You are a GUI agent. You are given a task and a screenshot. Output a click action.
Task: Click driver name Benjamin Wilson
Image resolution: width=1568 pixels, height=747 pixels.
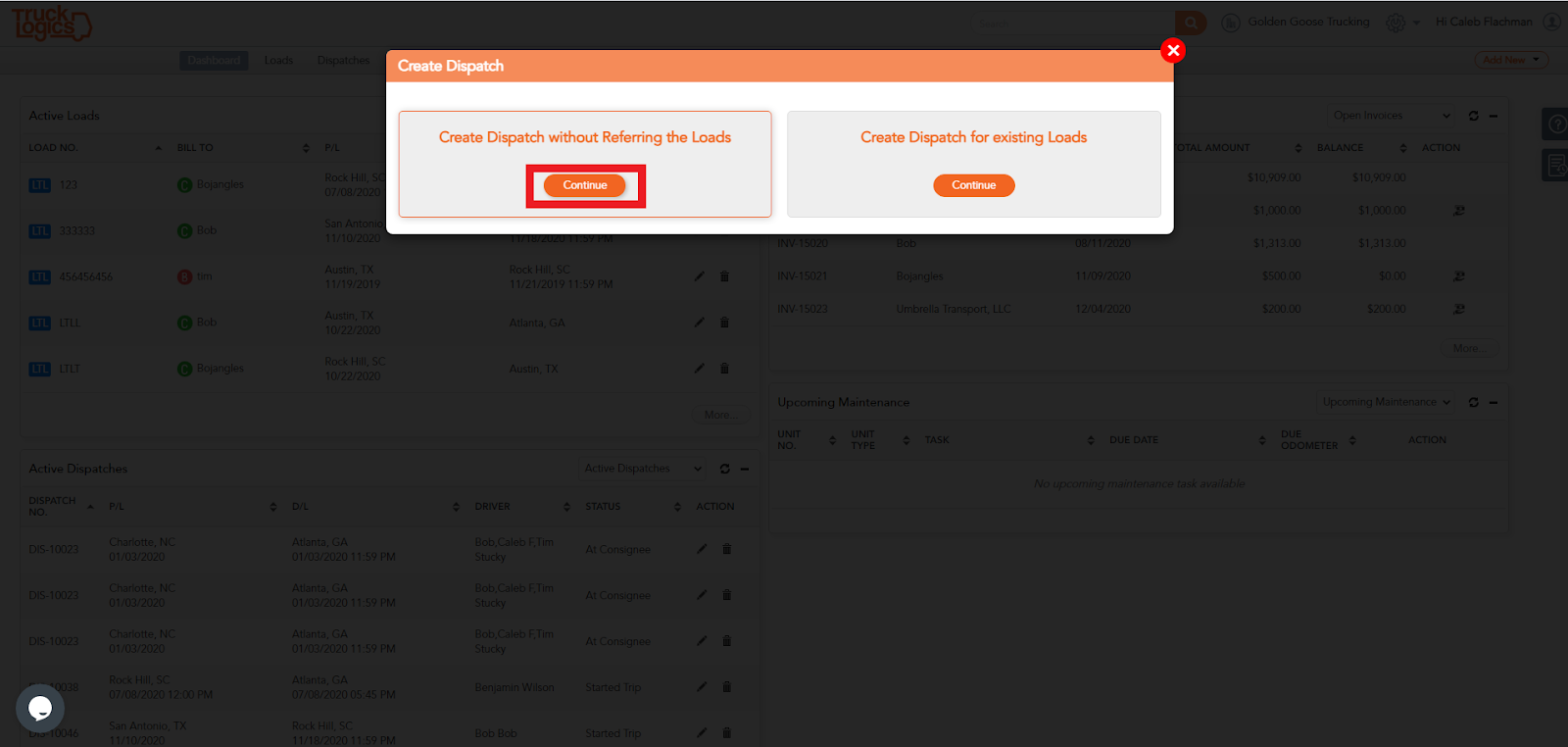point(514,687)
